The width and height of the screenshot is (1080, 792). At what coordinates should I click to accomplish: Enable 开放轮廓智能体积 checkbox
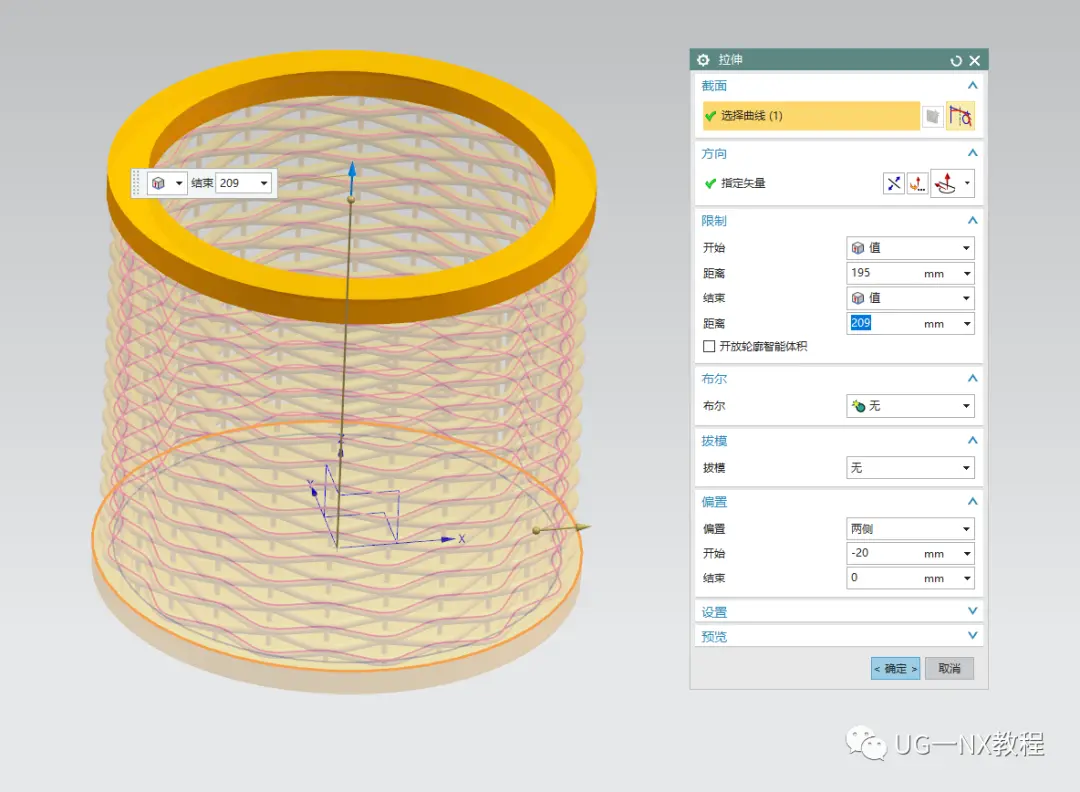point(709,346)
